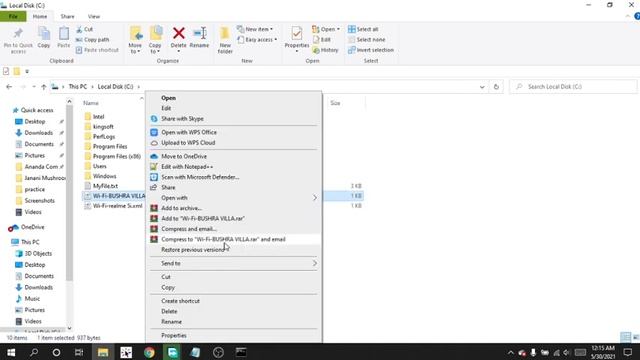Open Downloads under Quick access
This screenshot has height=360, width=640.
[38, 133]
